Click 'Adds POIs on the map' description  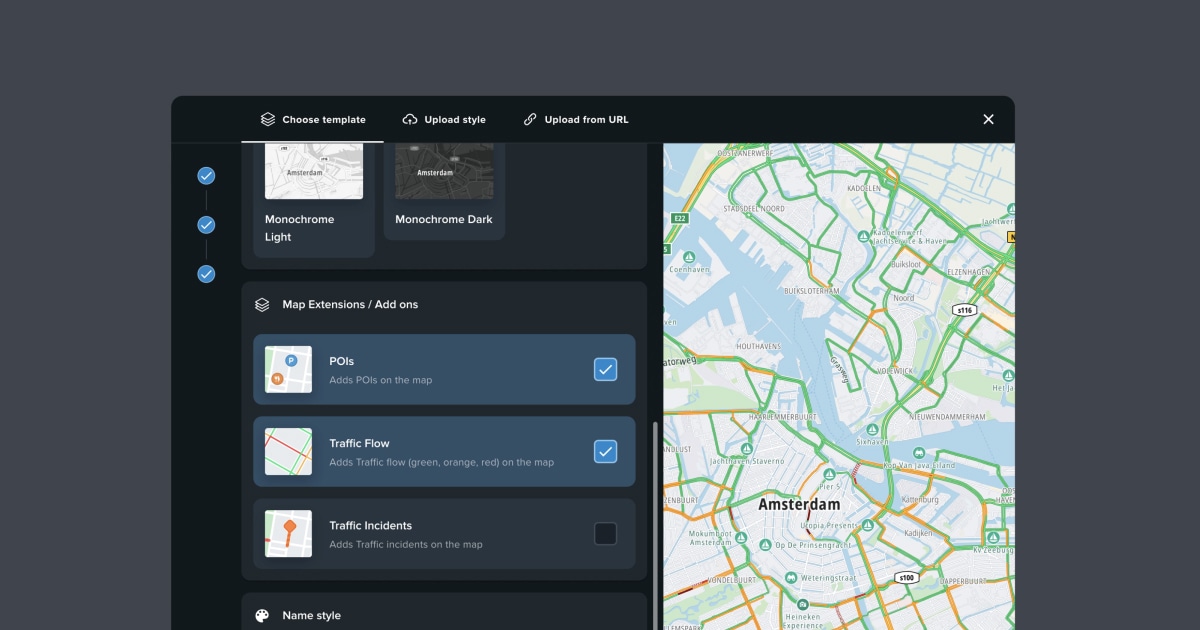380,380
